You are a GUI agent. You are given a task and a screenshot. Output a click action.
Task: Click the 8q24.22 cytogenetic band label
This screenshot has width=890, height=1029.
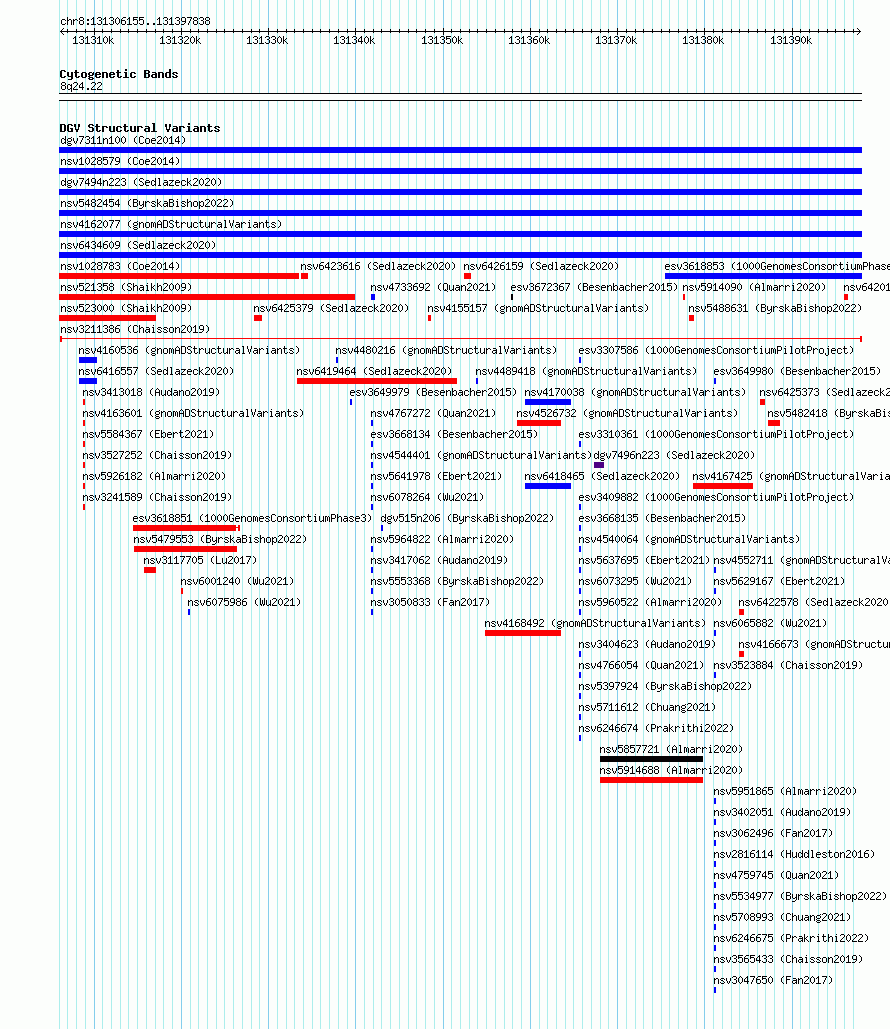pos(81,87)
